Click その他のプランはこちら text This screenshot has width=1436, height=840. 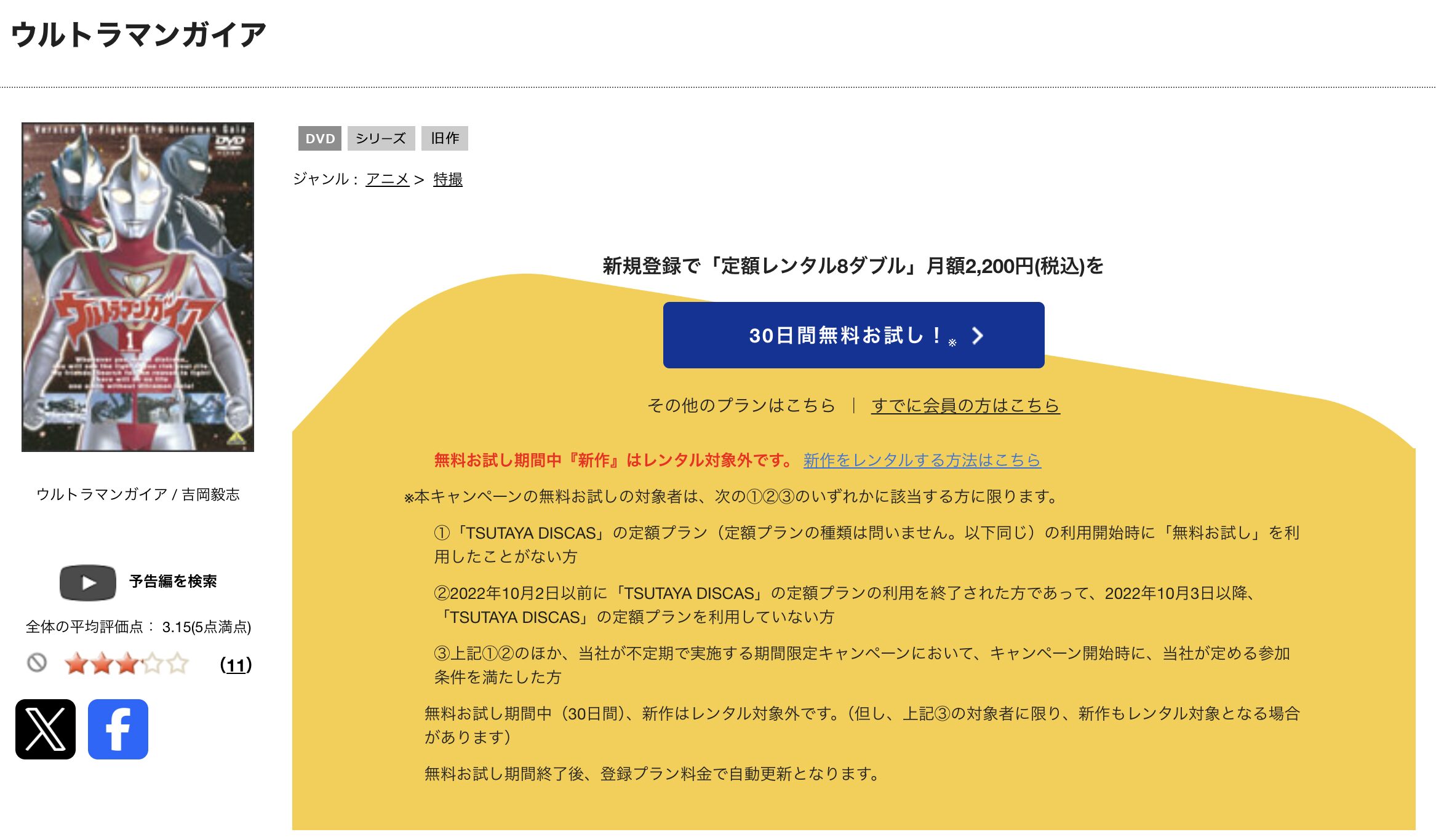[x=741, y=405]
